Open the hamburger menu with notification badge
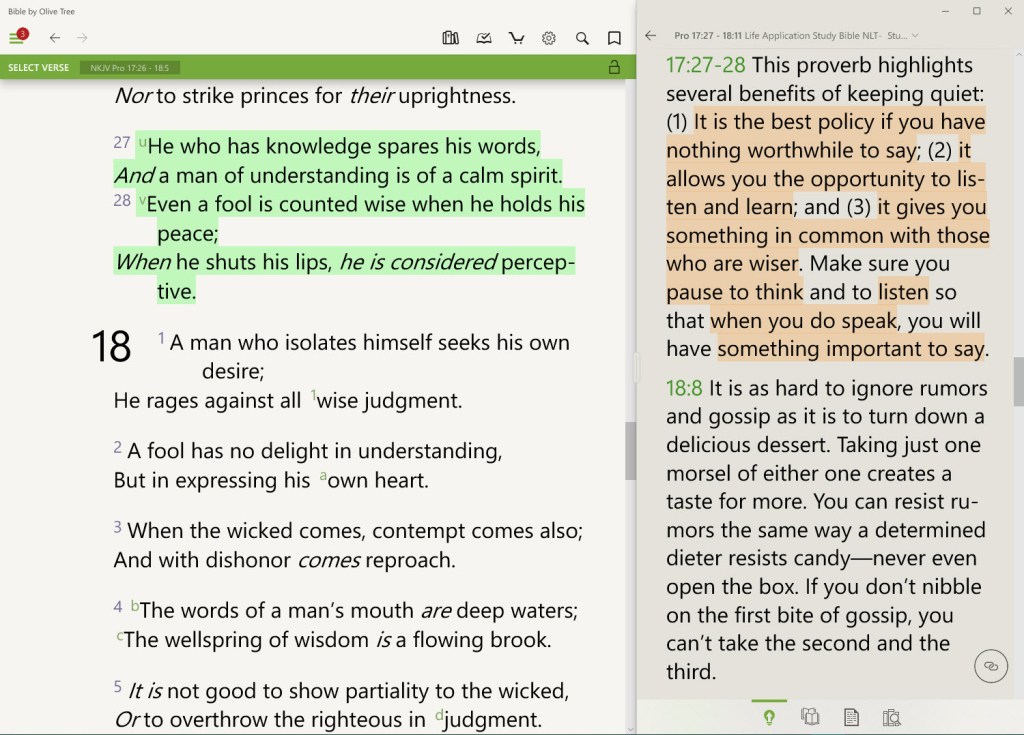Screen dimensions: 1024x735 pyautogui.click(x=17, y=38)
